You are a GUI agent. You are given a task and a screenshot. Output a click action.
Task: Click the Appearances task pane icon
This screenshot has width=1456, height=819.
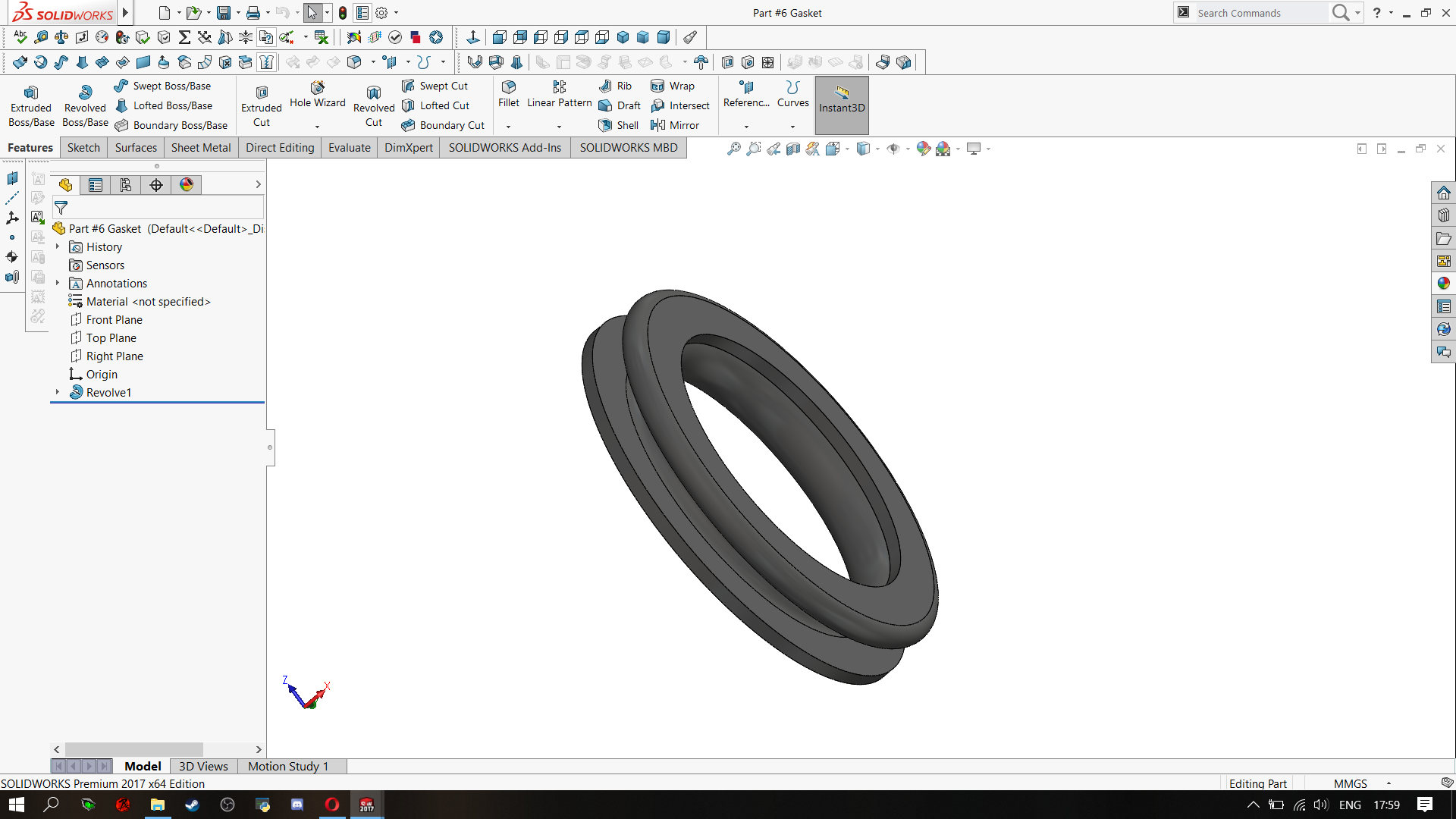(x=1443, y=284)
